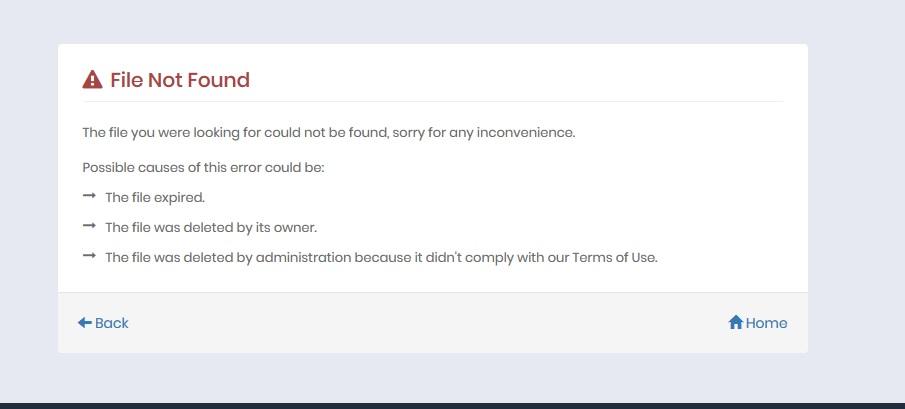905x409 pixels.
Task: Click the 'sorry for any inconvenience' phrase
Action: click(x=484, y=133)
